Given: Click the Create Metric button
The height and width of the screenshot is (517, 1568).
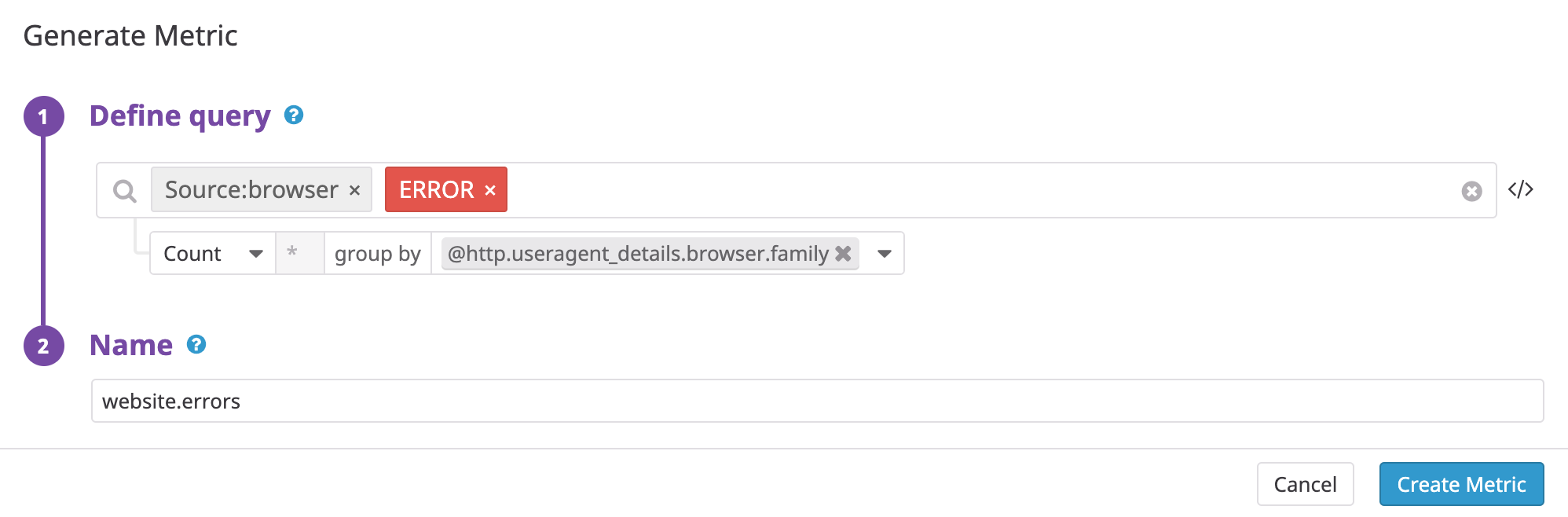Looking at the screenshot, I should (x=1461, y=484).
